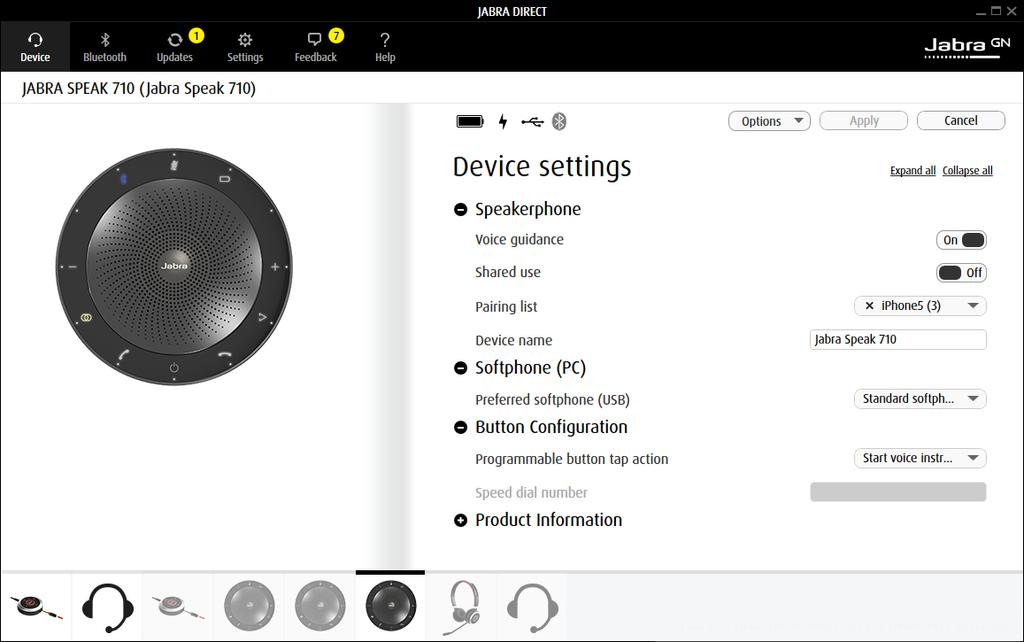The height and width of the screenshot is (642, 1024).
Task: Collapse the Speakerphone section
Action: pyautogui.click(x=460, y=210)
